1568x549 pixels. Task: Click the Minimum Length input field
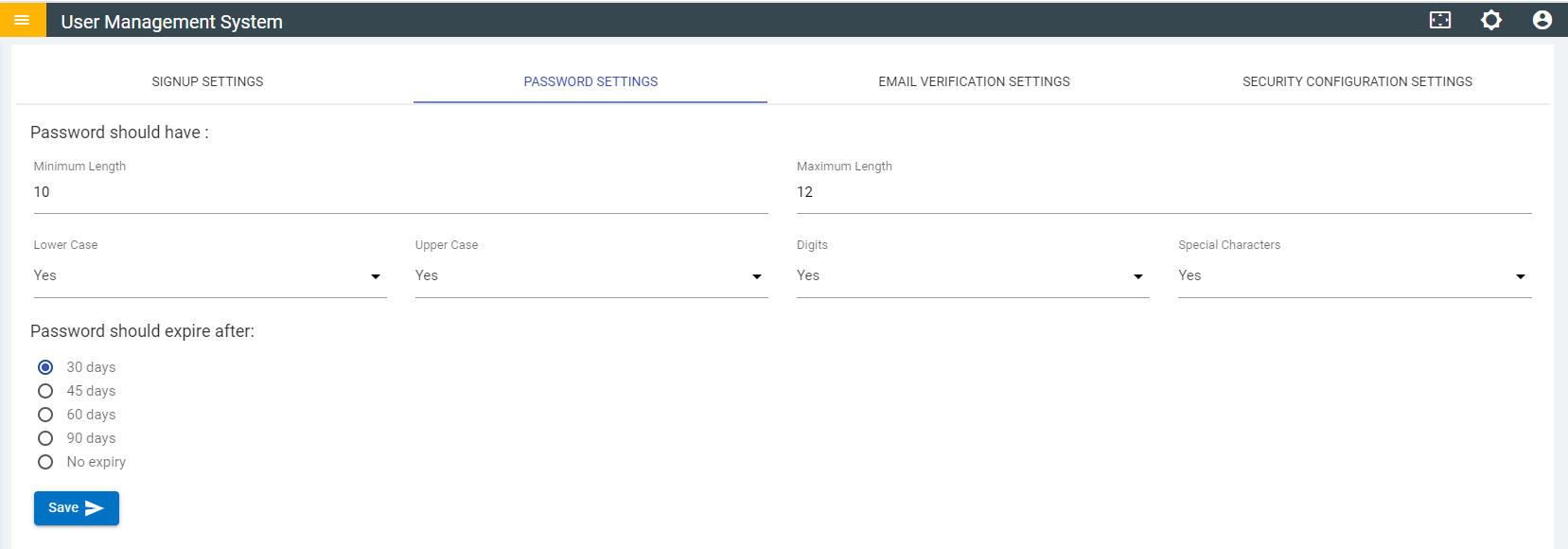(400, 192)
